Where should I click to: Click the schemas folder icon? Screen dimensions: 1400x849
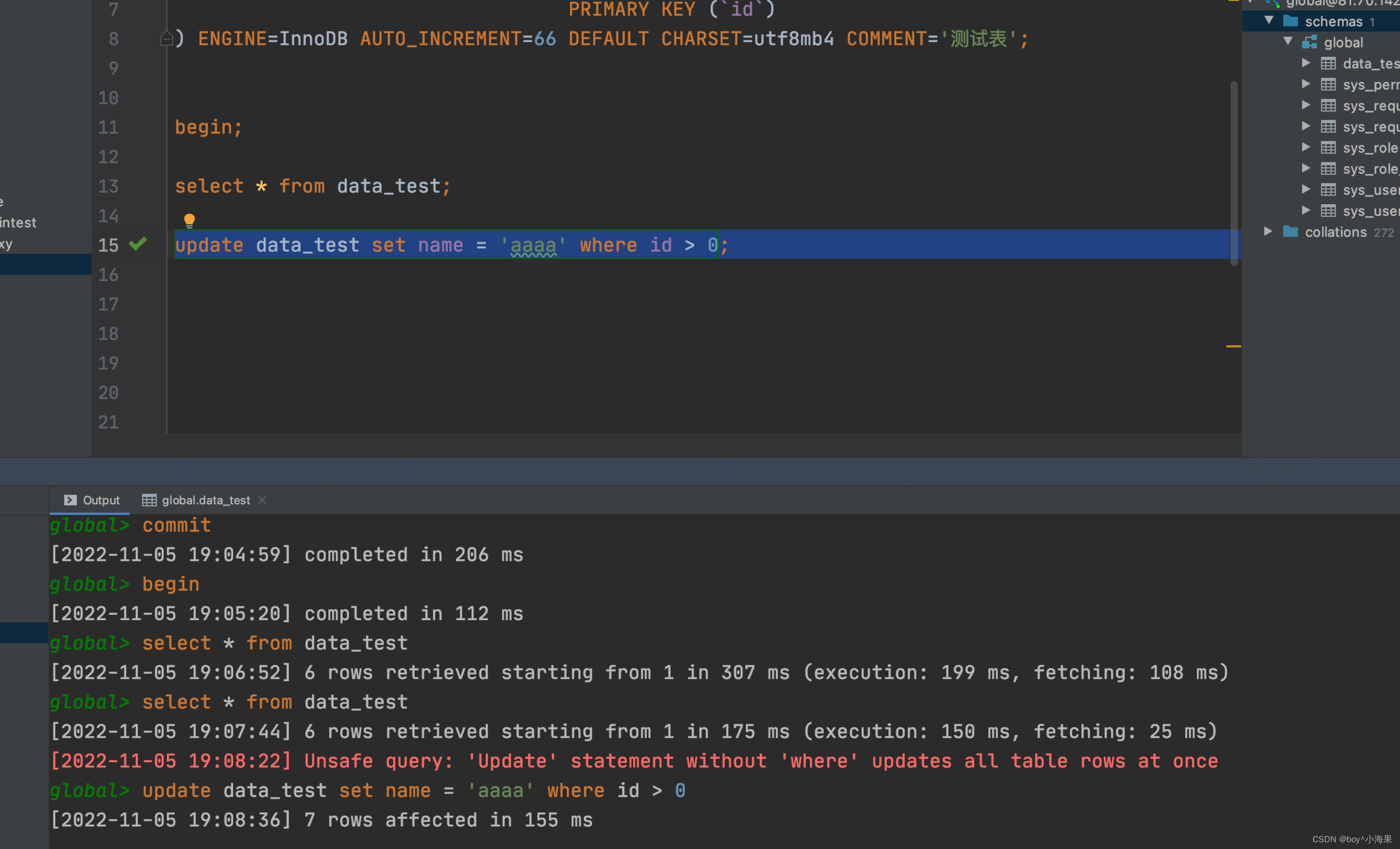click(x=1290, y=21)
